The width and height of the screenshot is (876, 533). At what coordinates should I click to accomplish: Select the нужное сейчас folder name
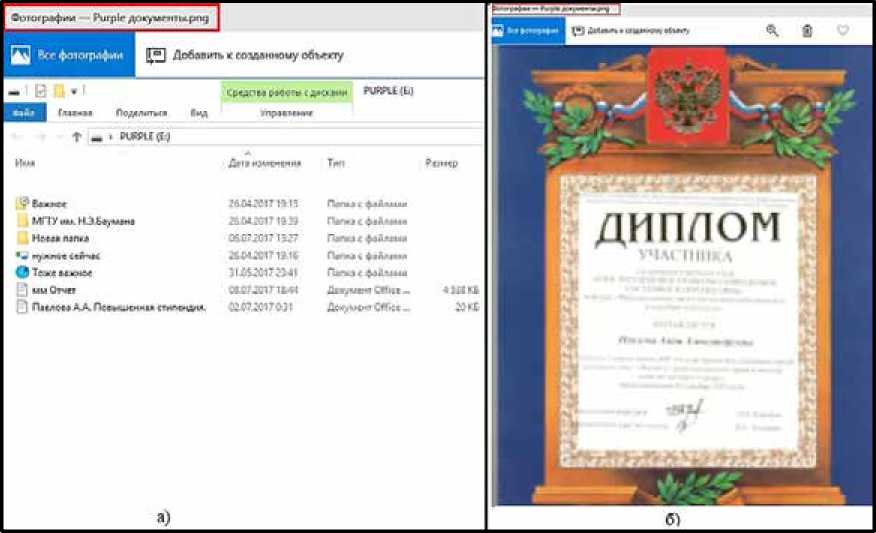click(66, 256)
